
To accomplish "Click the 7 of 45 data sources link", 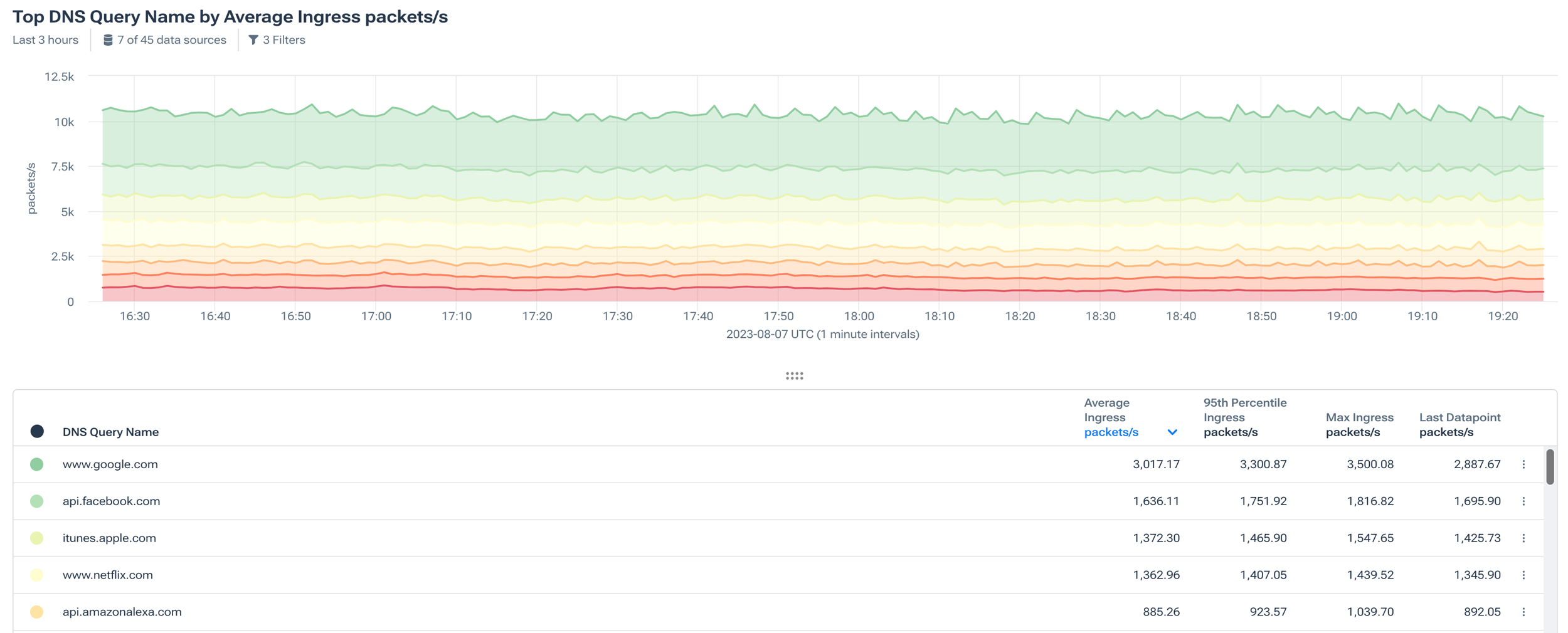I will coord(172,39).
